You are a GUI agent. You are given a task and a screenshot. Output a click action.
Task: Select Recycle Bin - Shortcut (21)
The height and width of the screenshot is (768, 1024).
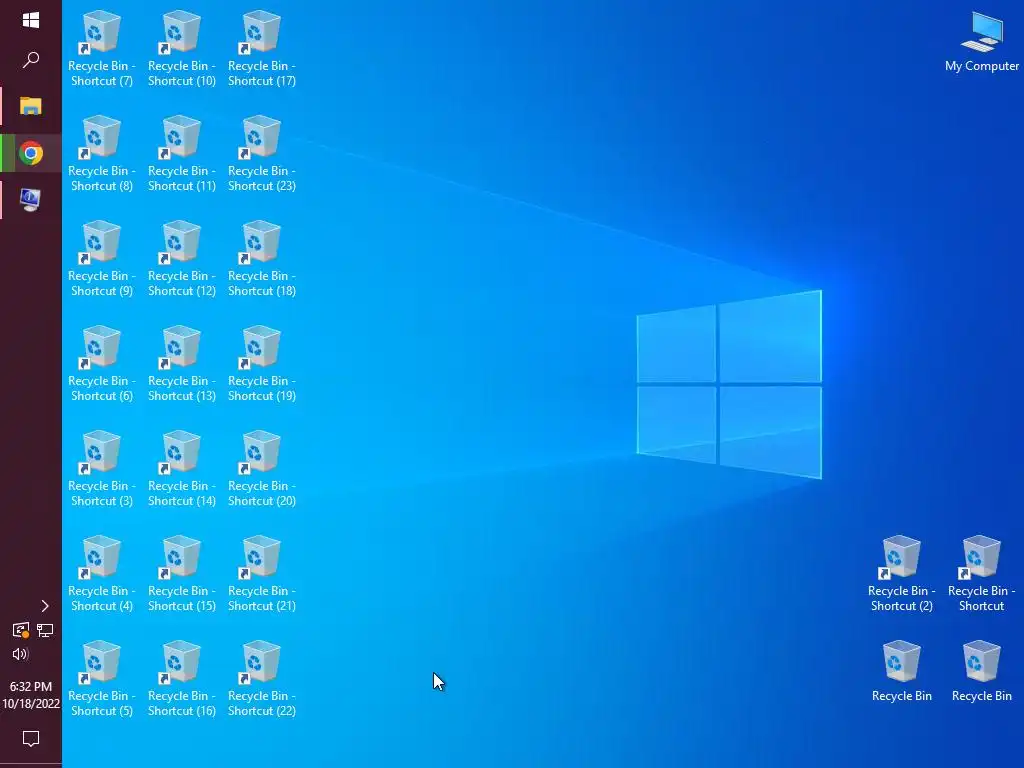[262, 575]
